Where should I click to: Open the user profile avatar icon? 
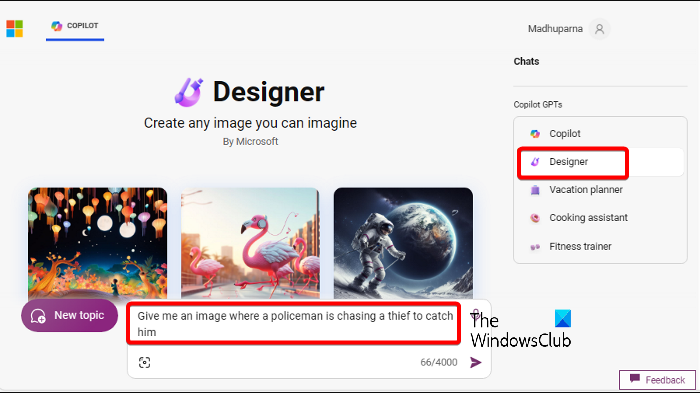[600, 29]
